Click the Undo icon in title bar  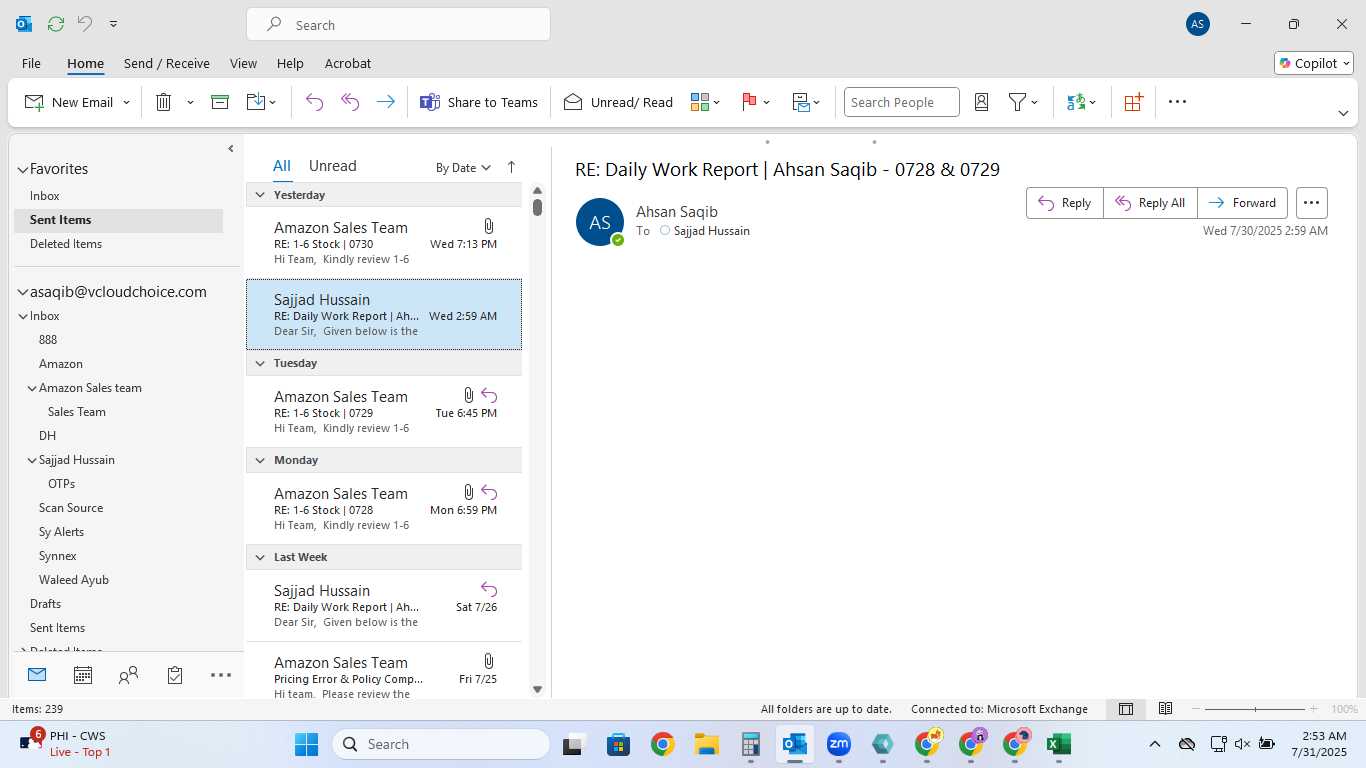pos(85,24)
